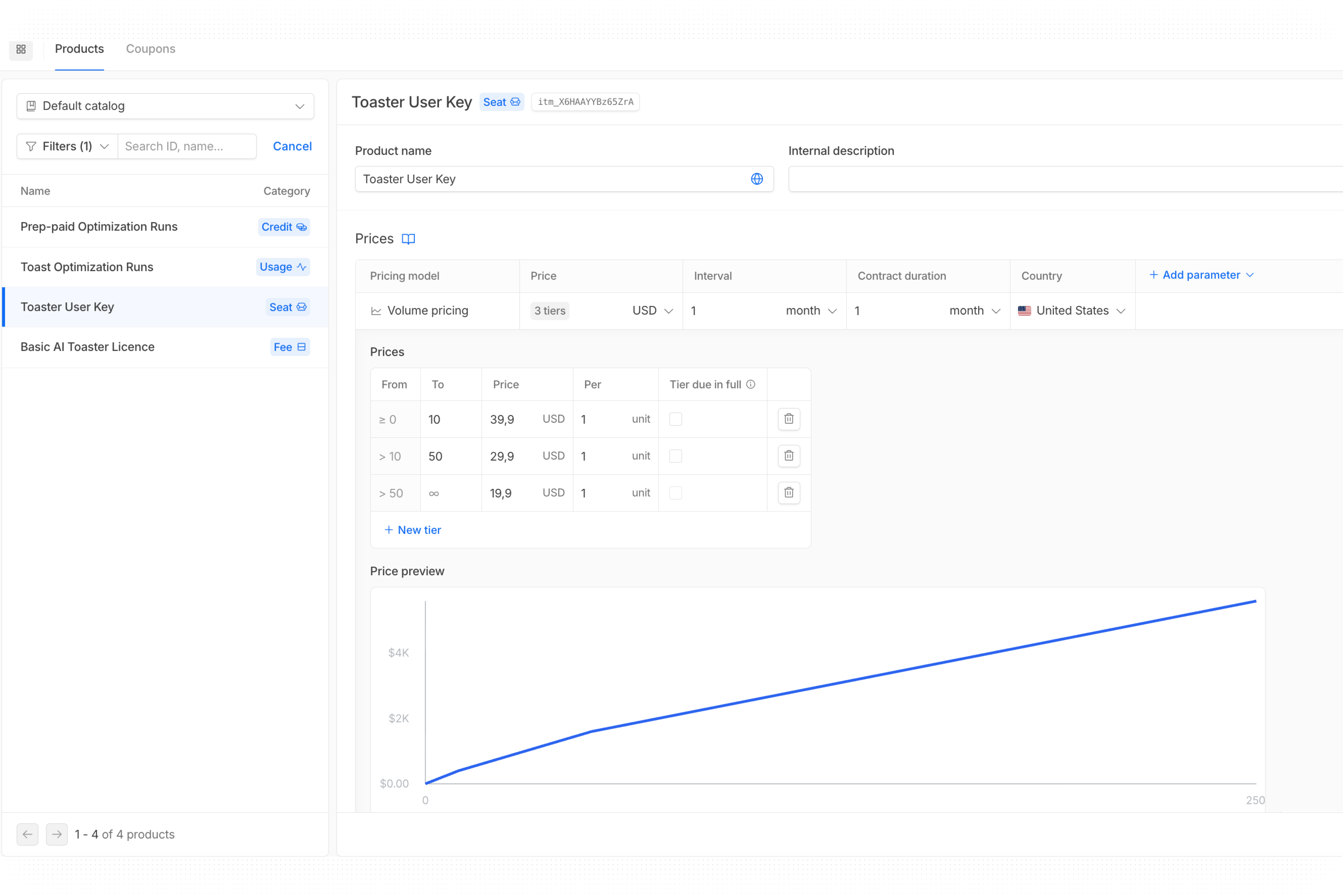Enable Tier due in full for first tier
The height and width of the screenshot is (896, 1343).
(675, 419)
